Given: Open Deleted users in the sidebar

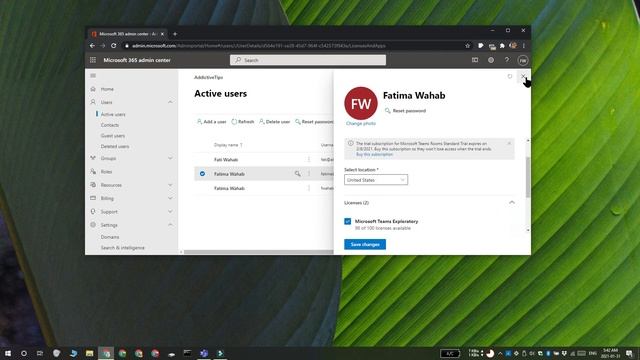Looking at the screenshot, I should coord(115,146).
